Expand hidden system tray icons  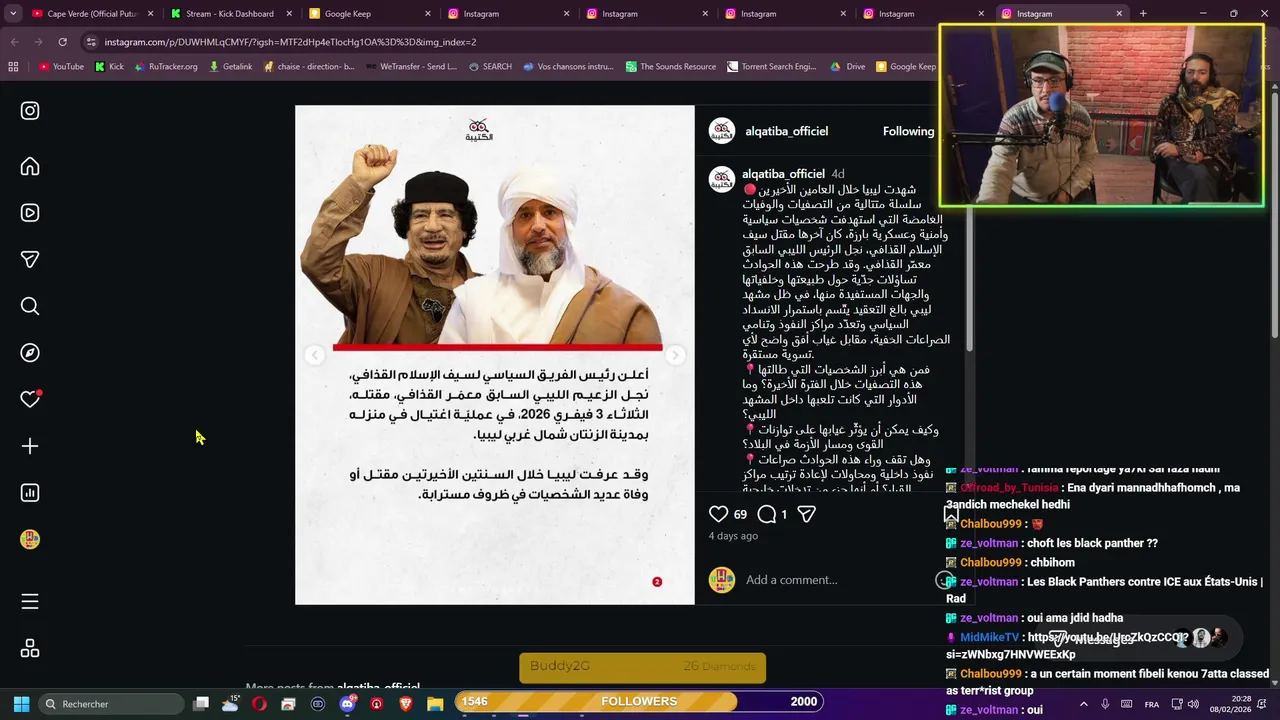tap(1083, 704)
